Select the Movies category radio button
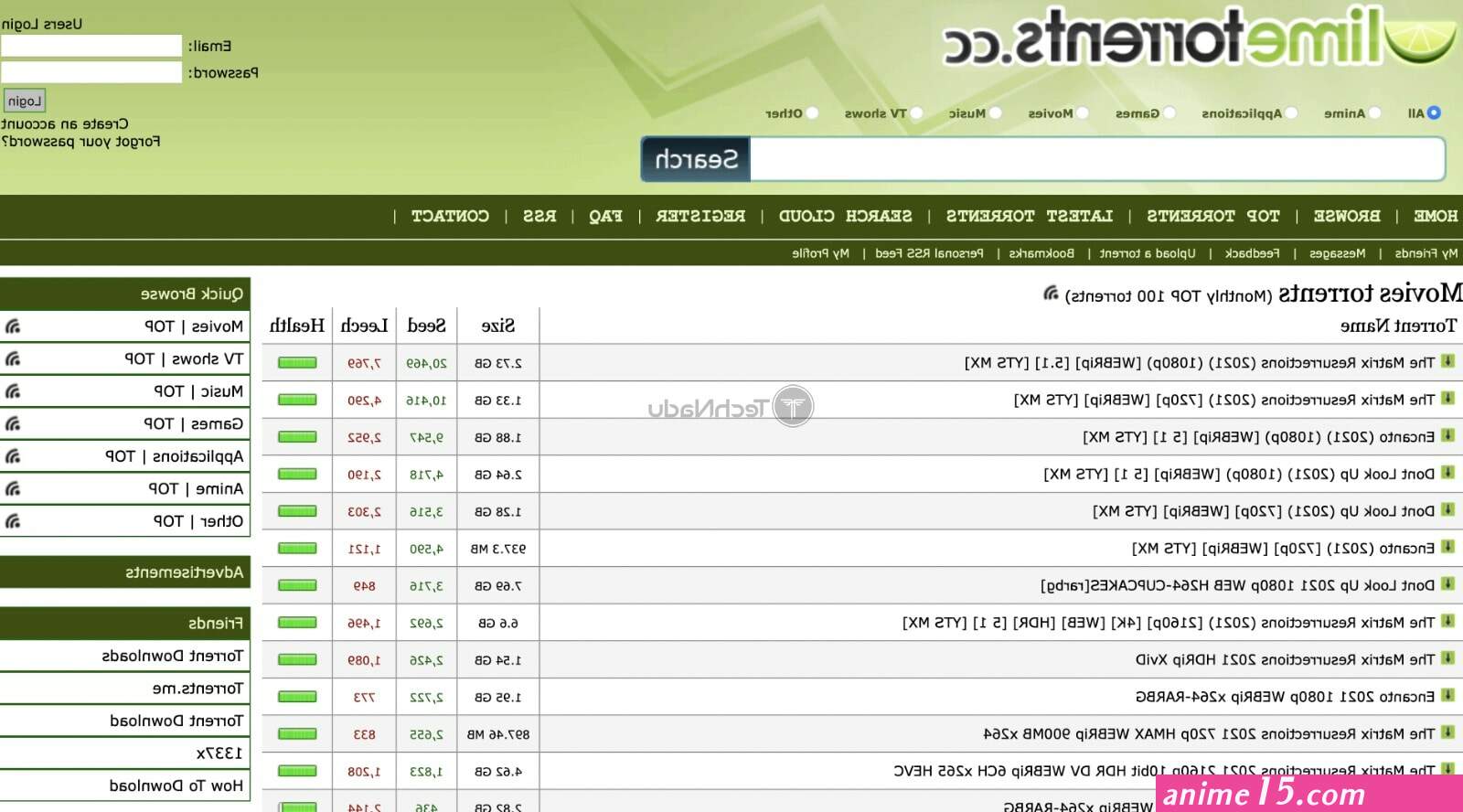1463x812 pixels. point(1083,112)
